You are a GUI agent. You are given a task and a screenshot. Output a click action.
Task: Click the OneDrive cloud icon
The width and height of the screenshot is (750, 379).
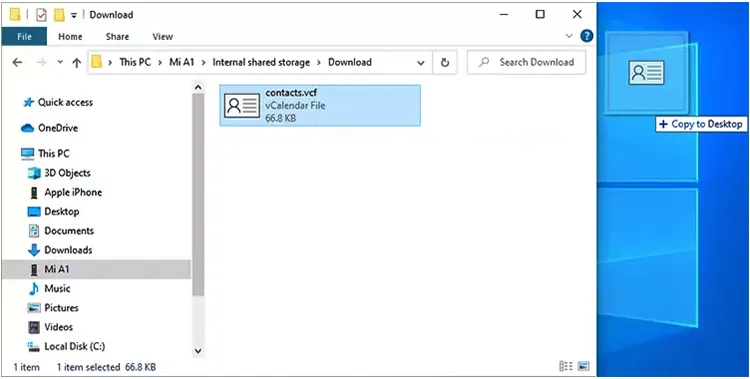point(28,128)
